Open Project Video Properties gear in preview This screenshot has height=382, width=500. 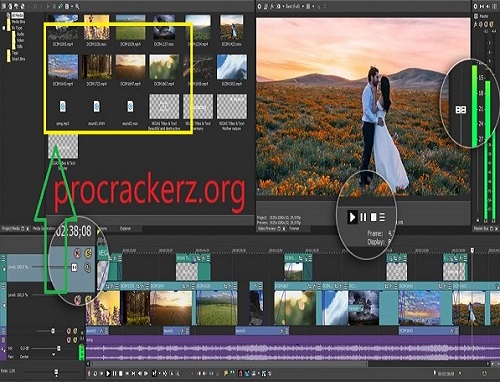[x=260, y=6]
